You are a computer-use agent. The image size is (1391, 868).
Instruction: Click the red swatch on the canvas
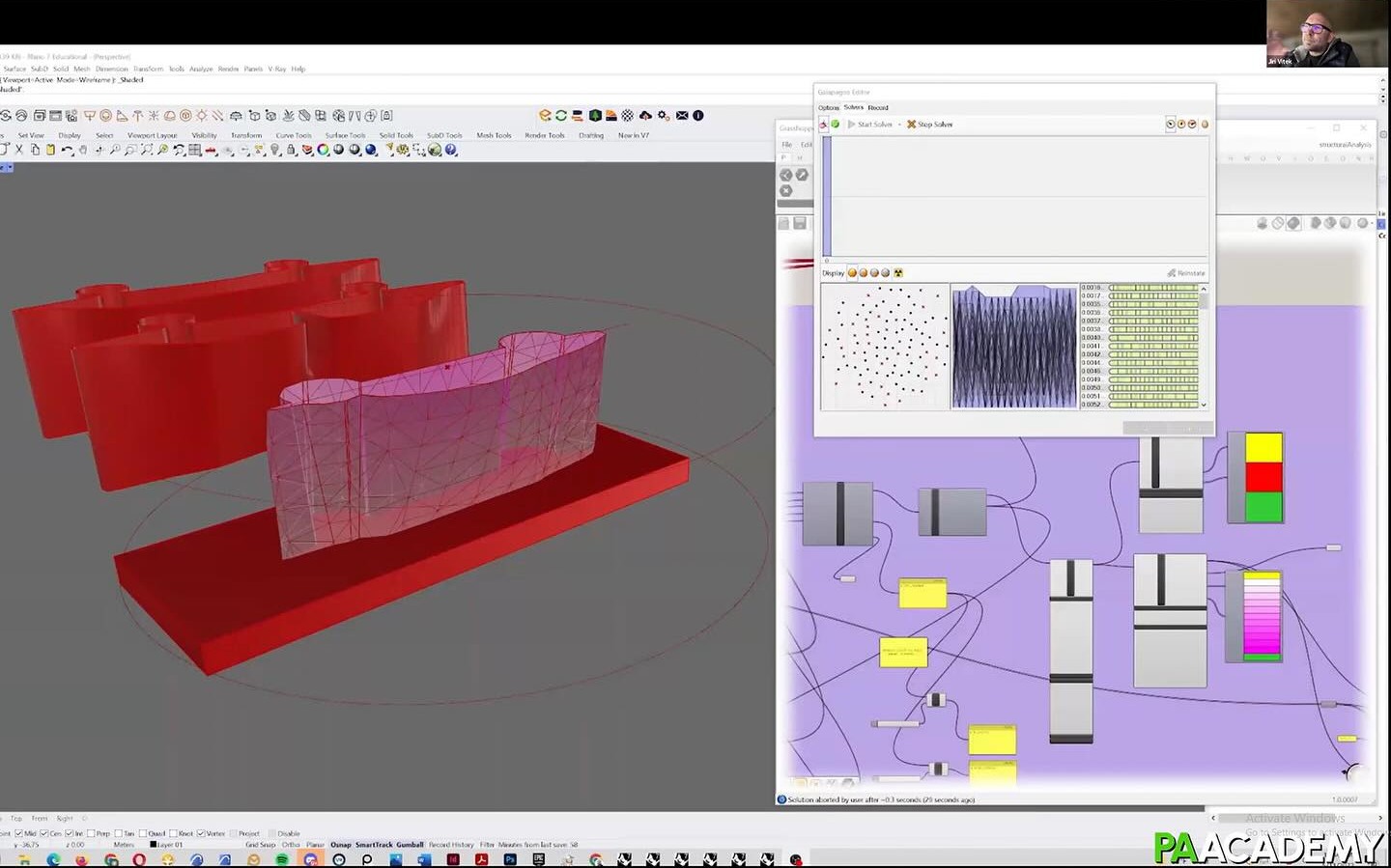1263,477
